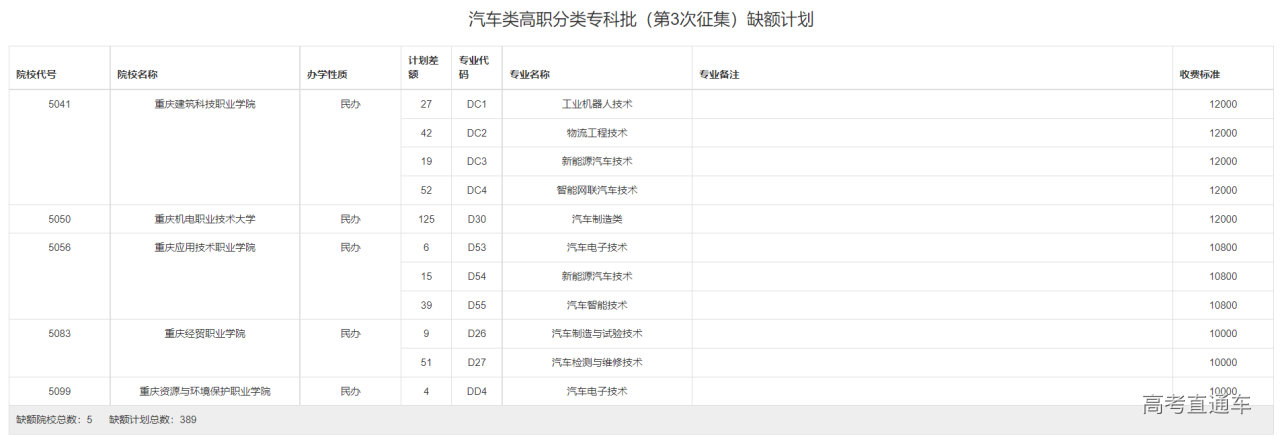
Task: Click major code DC4 cell
Action: 476,190
